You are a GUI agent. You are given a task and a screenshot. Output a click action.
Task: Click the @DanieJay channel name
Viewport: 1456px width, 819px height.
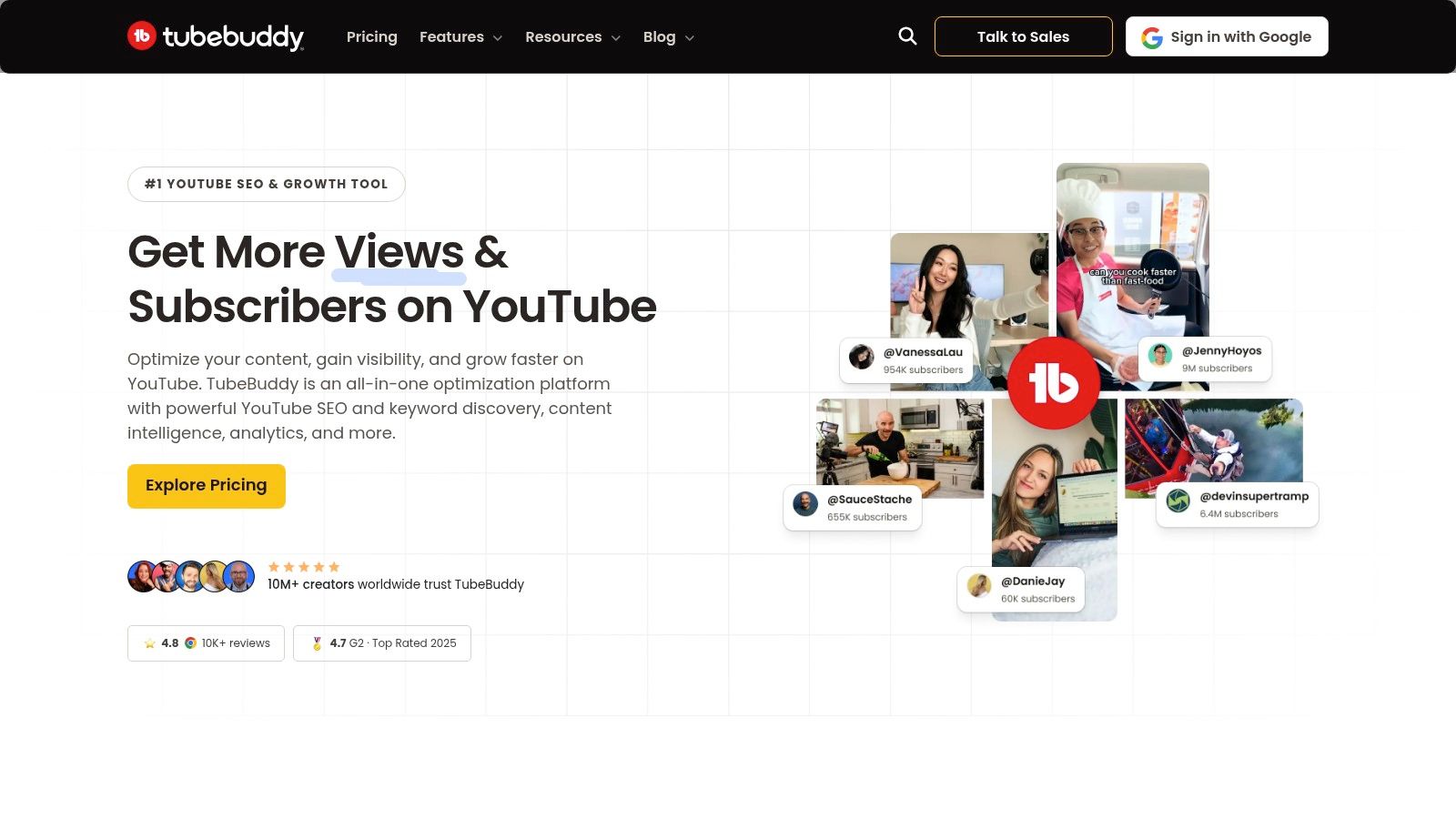(1033, 581)
